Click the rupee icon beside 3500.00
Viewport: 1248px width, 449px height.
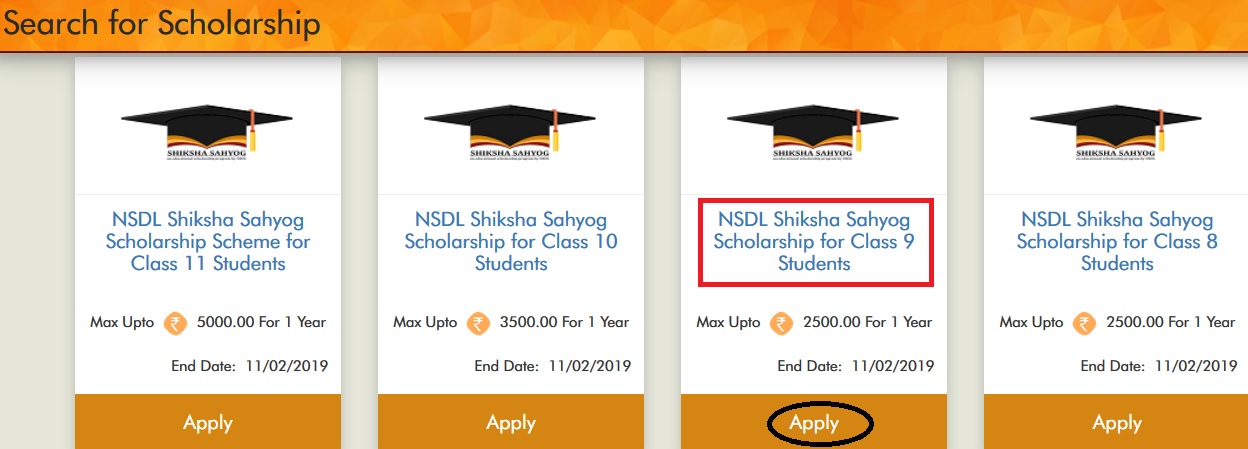[x=478, y=323]
